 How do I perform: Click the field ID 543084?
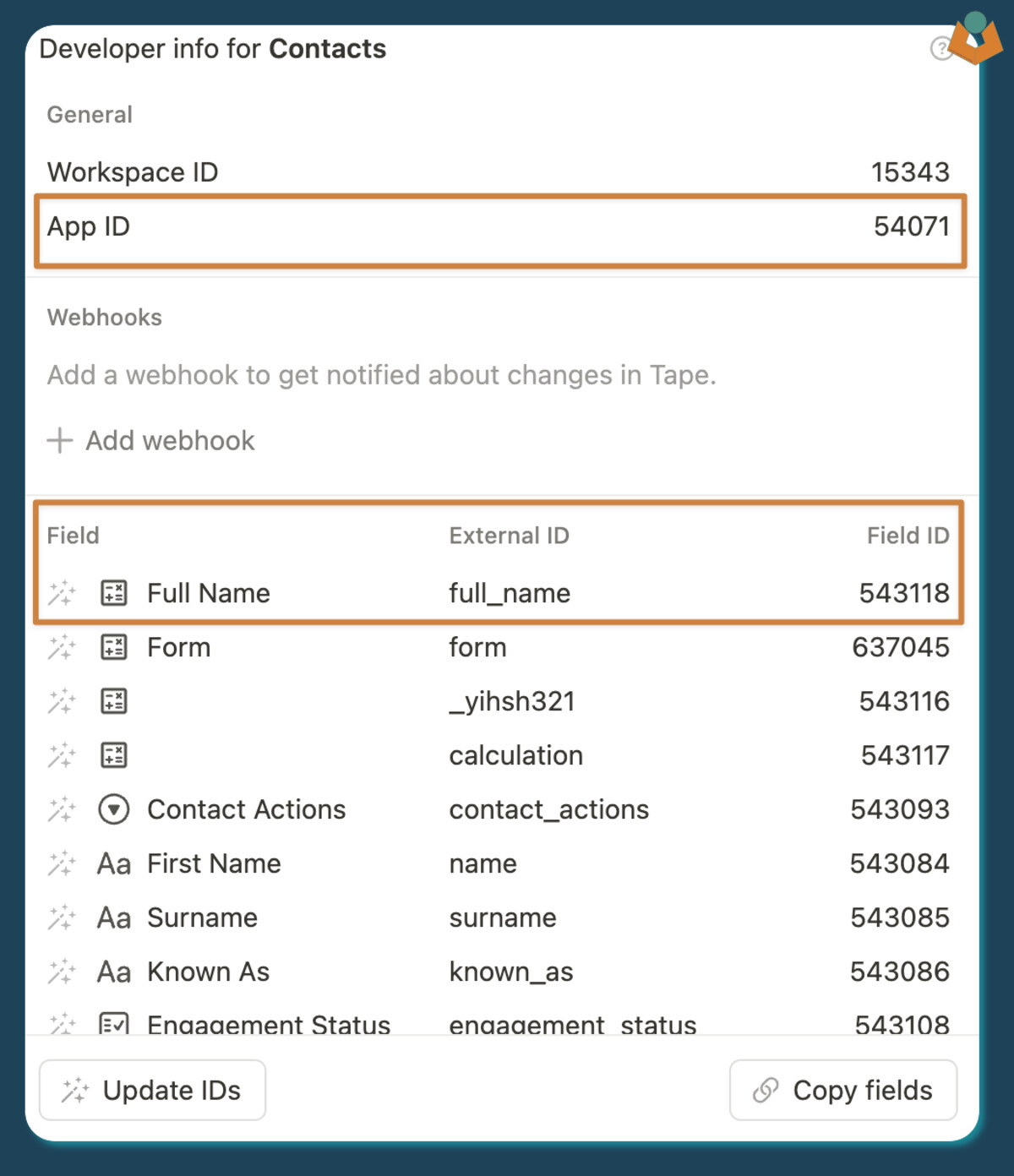click(900, 863)
